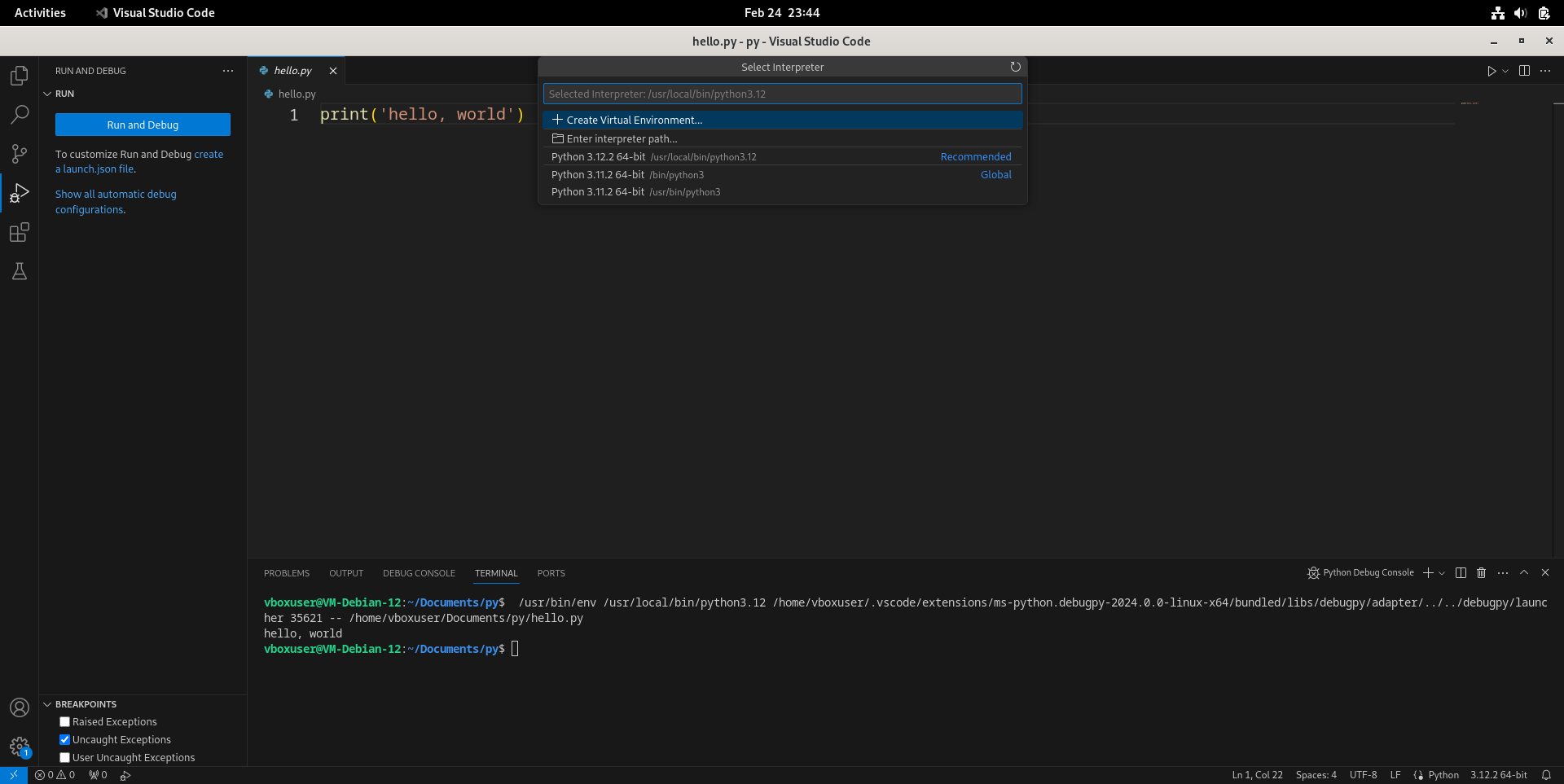Choose Create Virtual Environment option
This screenshot has width=1564, height=784.
[x=782, y=120]
